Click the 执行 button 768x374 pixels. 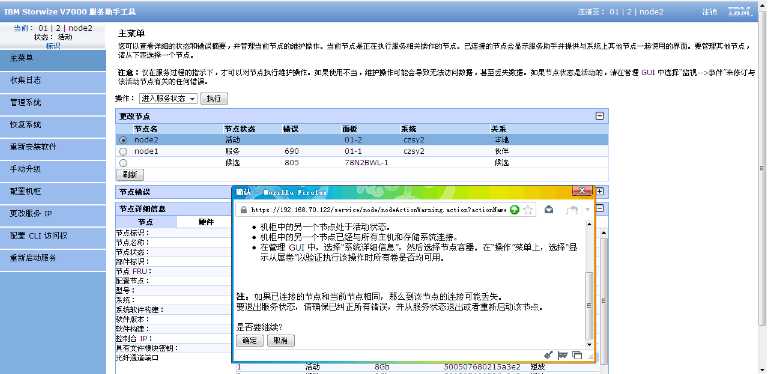pyautogui.click(x=214, y=98)
